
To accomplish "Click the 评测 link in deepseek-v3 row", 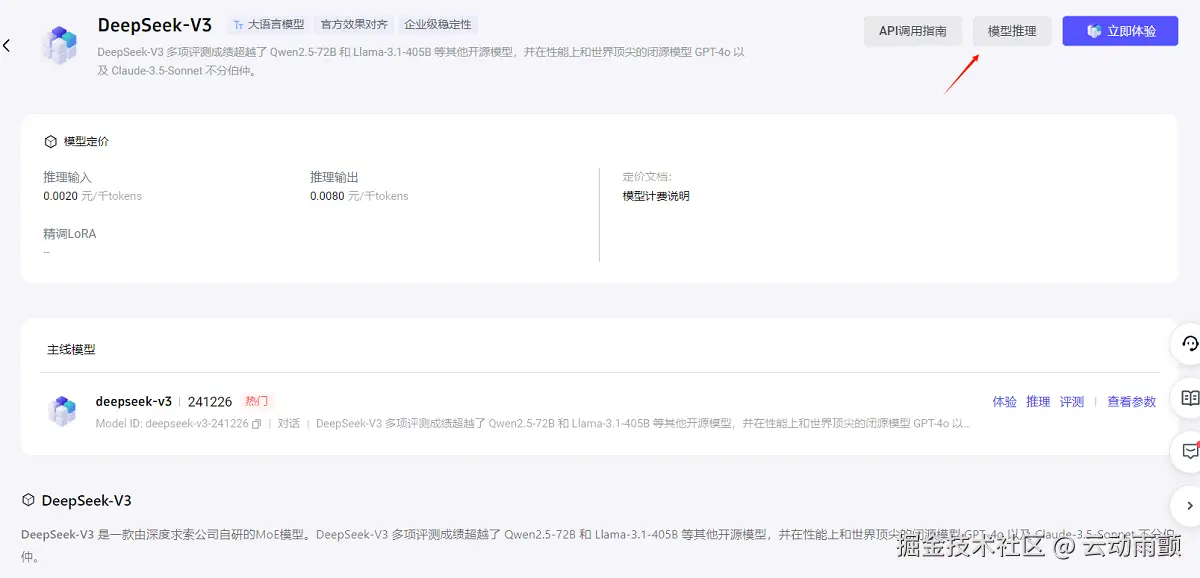I will 1072,402.
